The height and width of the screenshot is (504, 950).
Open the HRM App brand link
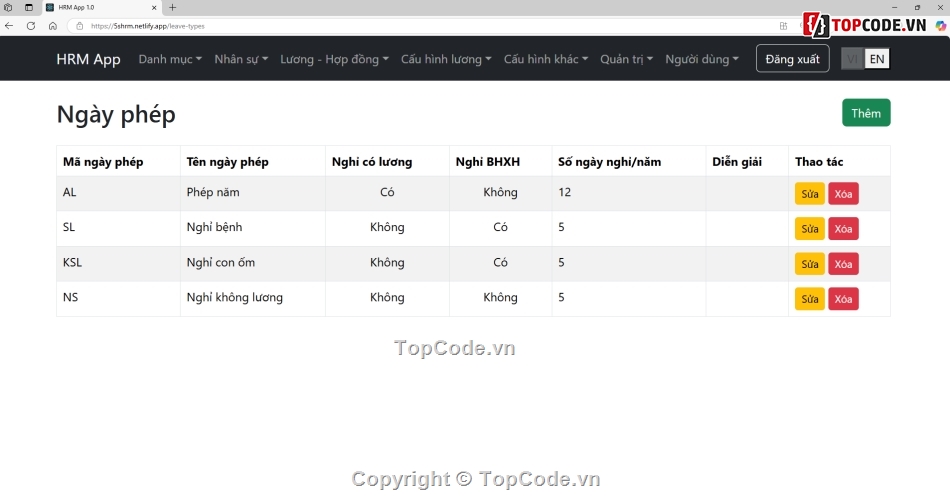[x=88, y=59]
